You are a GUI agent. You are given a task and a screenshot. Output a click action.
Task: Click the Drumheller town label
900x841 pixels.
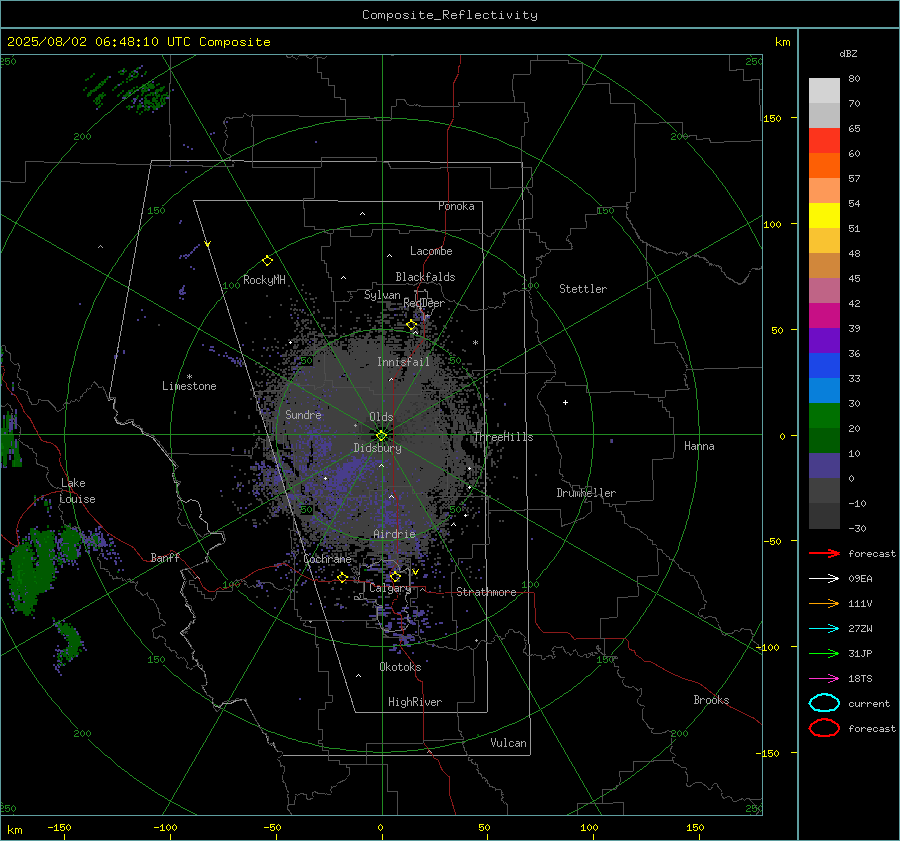[586, 493]
